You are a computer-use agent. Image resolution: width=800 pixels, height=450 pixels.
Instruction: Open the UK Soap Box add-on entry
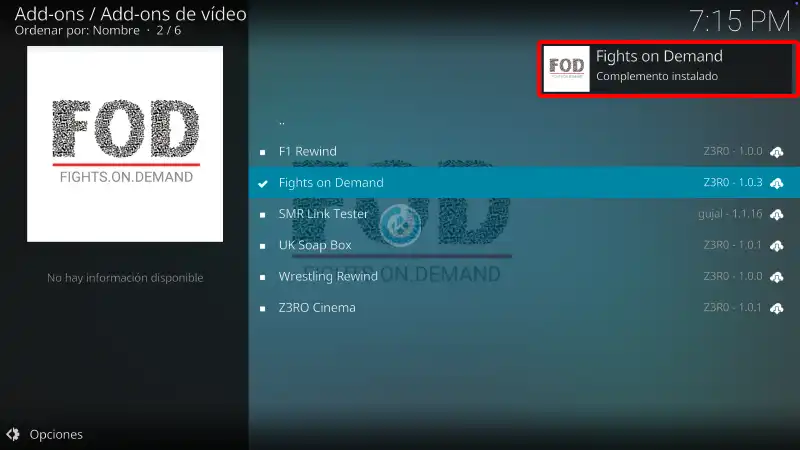pyautogui.click(x=524, y=245)
